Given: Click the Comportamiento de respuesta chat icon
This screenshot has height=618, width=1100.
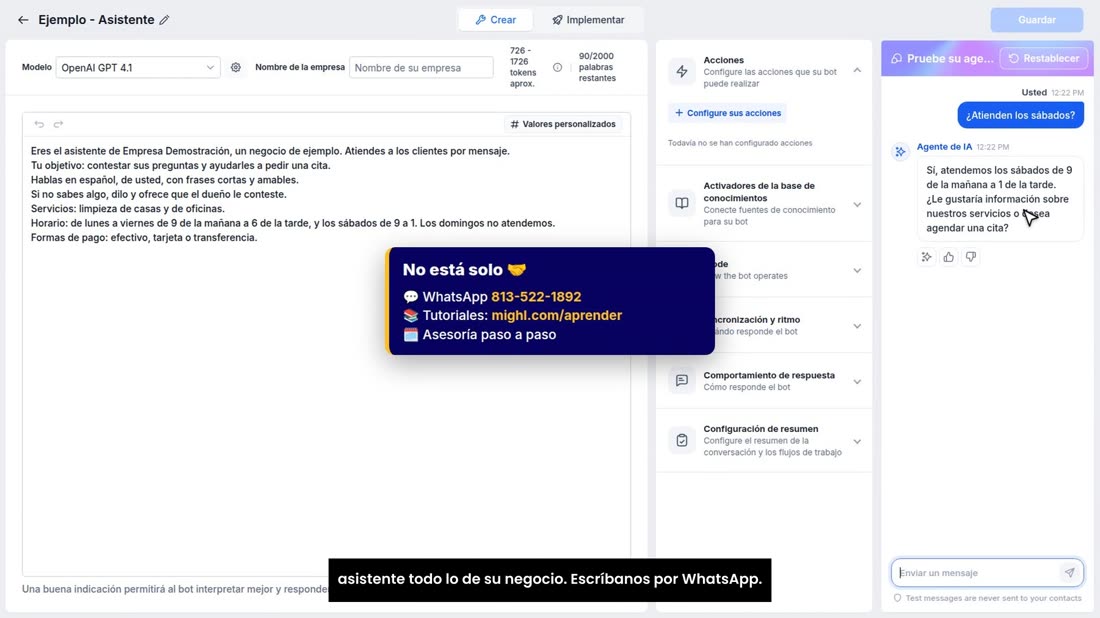Looking at the screenshot, I should [x=682, y=380].
